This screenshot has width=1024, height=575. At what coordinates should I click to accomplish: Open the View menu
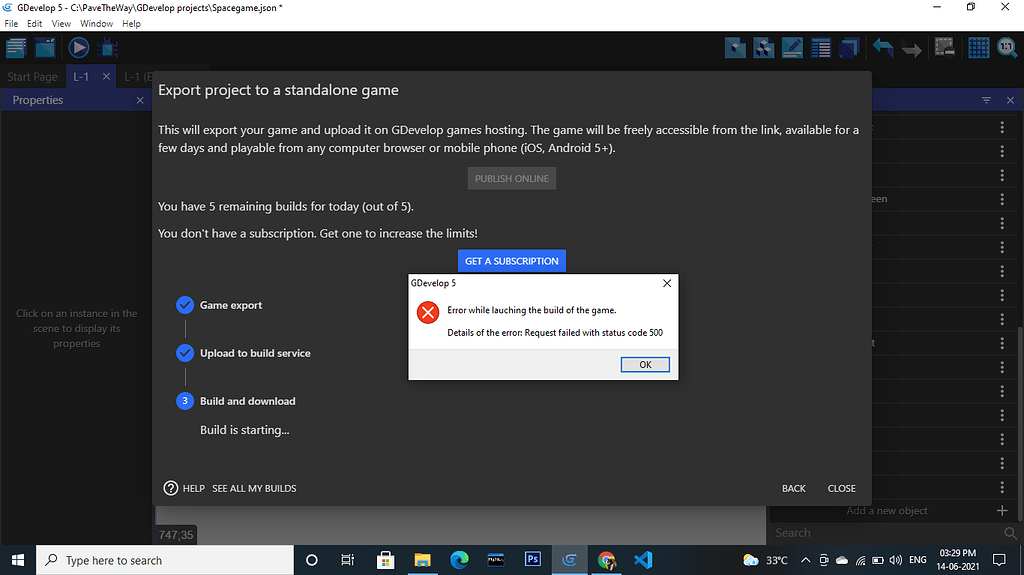pyautogui.click(x=61, y=24)
